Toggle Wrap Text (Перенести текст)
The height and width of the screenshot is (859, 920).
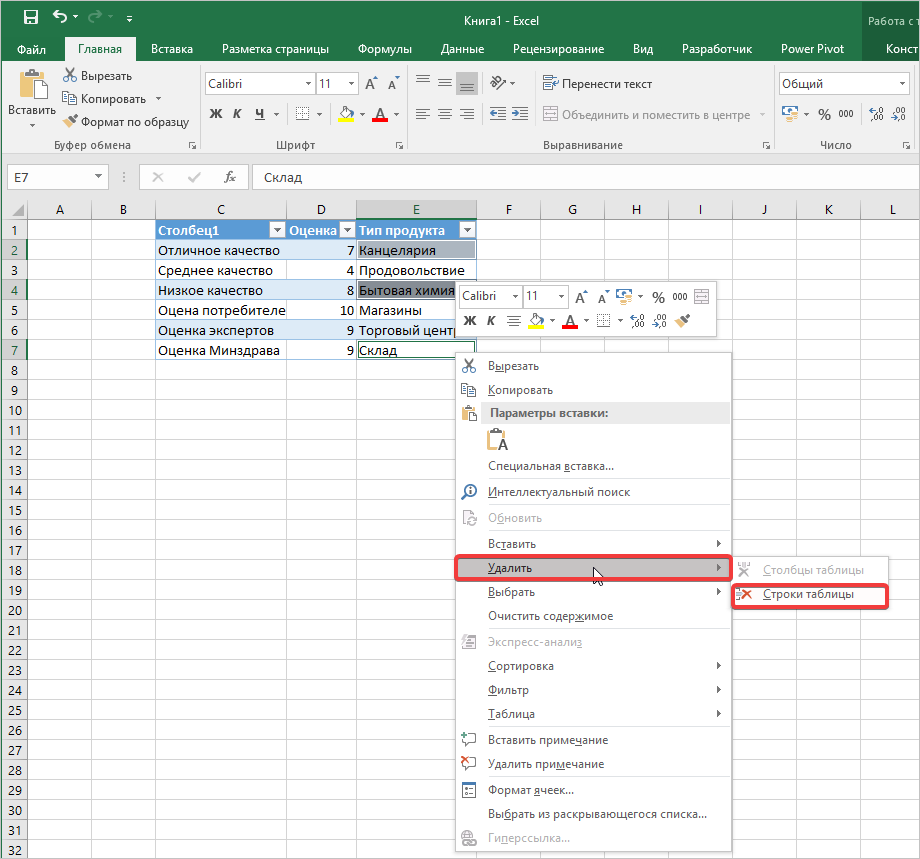[x=597, y=84]
